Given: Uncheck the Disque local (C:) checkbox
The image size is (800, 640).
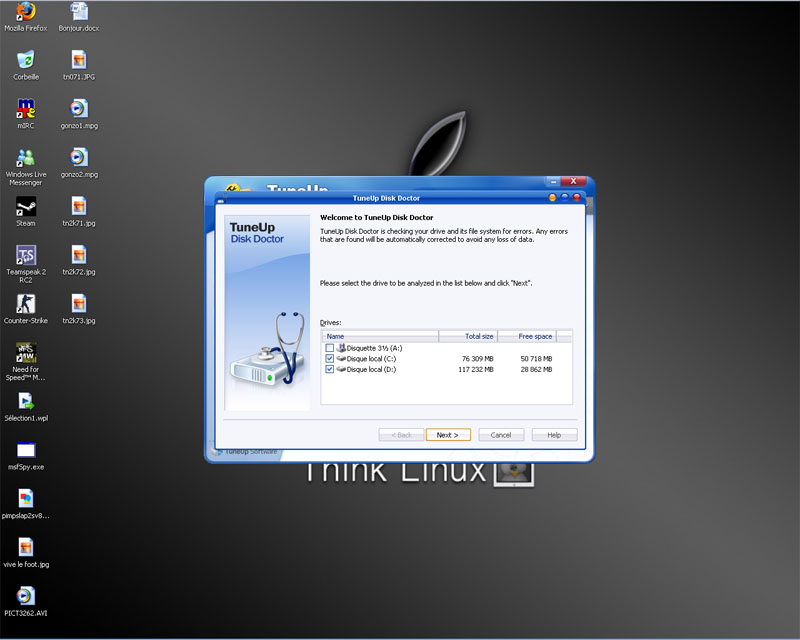Looking at the screenshot, I should 330,359.
